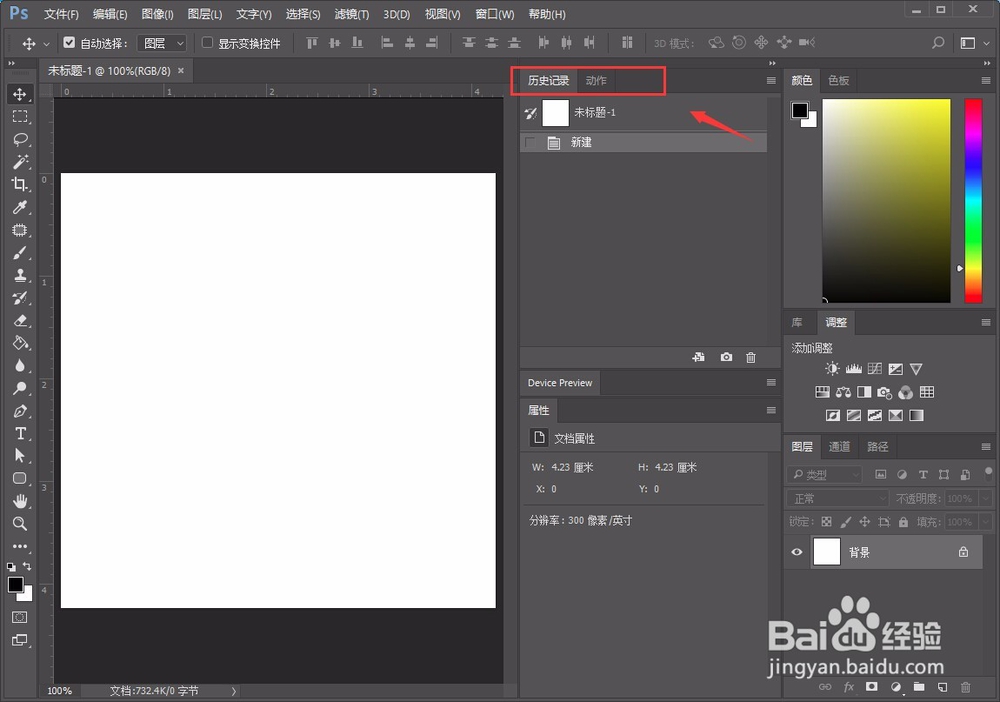Click the Edit Toolbar three-dots icon
Screen dimensions: 1000x702
[x=20, y=546]
